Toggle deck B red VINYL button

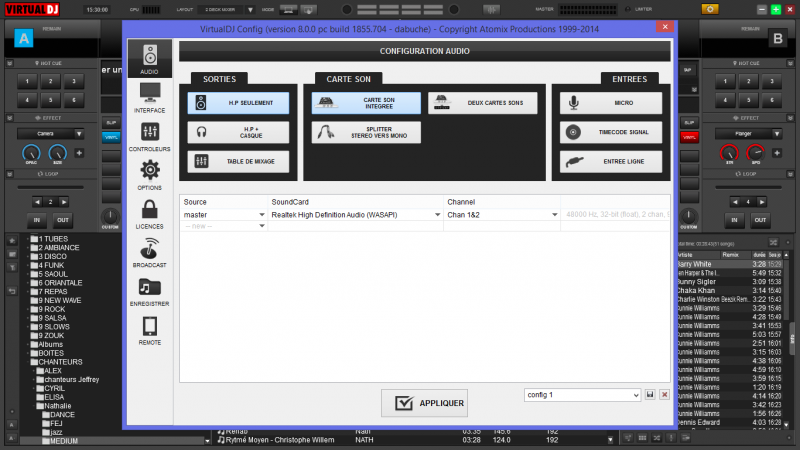coord(689,137)
